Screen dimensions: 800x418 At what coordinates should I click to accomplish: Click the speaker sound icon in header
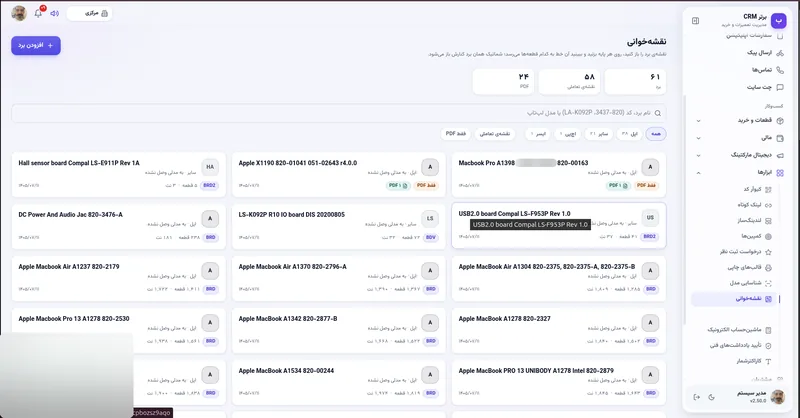(x=55, y=13)
